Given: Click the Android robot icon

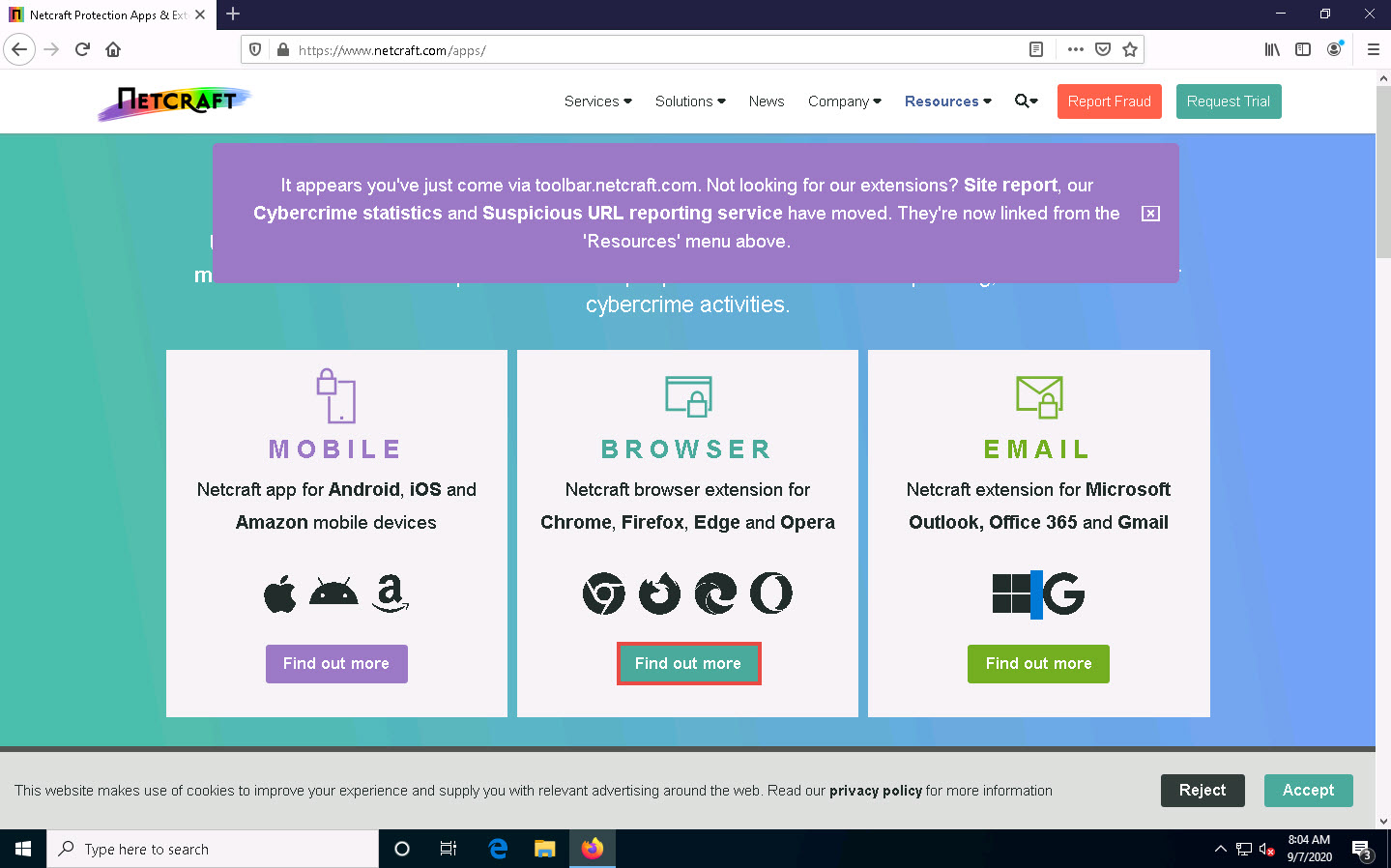Looking at the screenshot, I should (333, 592).
